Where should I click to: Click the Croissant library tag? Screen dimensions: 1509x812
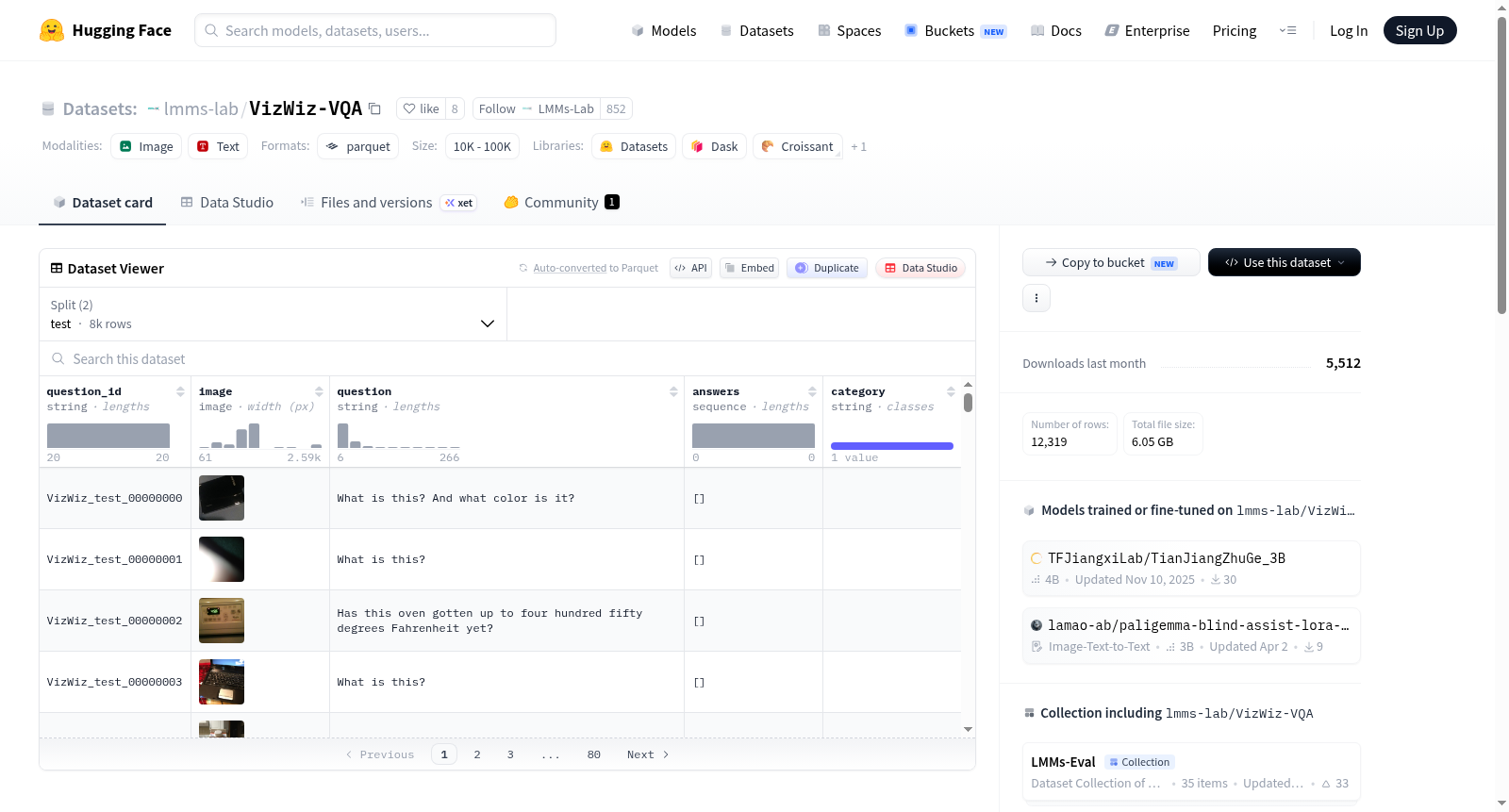click(797, 146)
